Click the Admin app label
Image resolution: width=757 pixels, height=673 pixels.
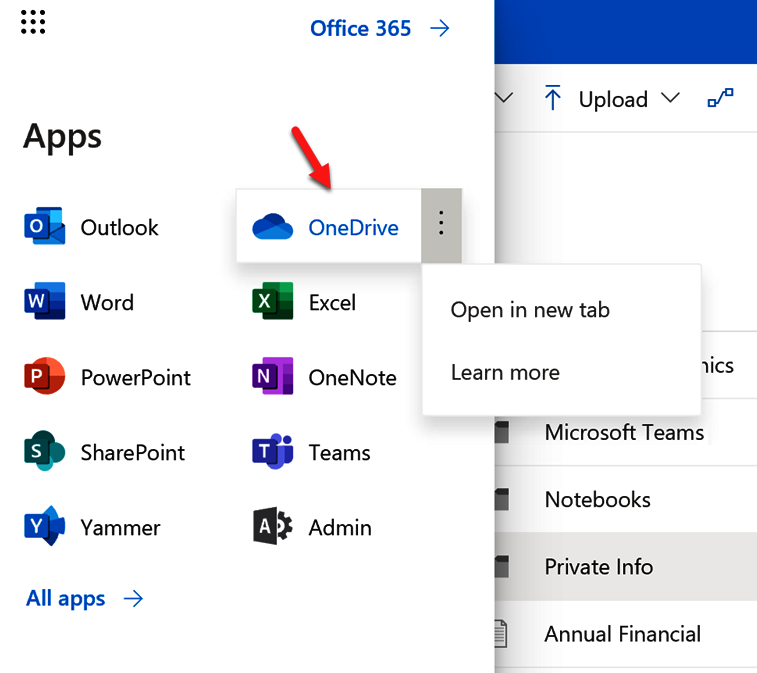click(340, 528)
